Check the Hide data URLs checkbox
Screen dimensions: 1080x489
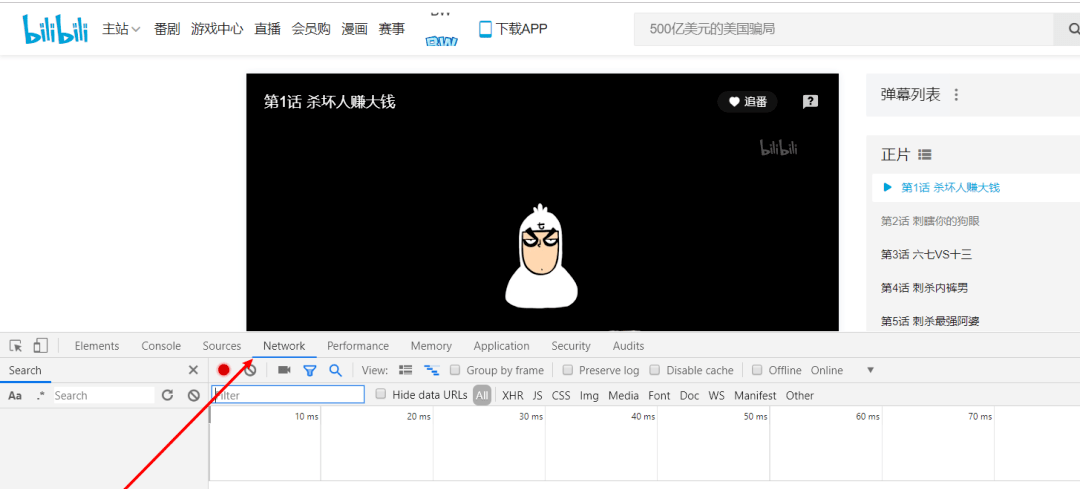click(x=380, y=395)
